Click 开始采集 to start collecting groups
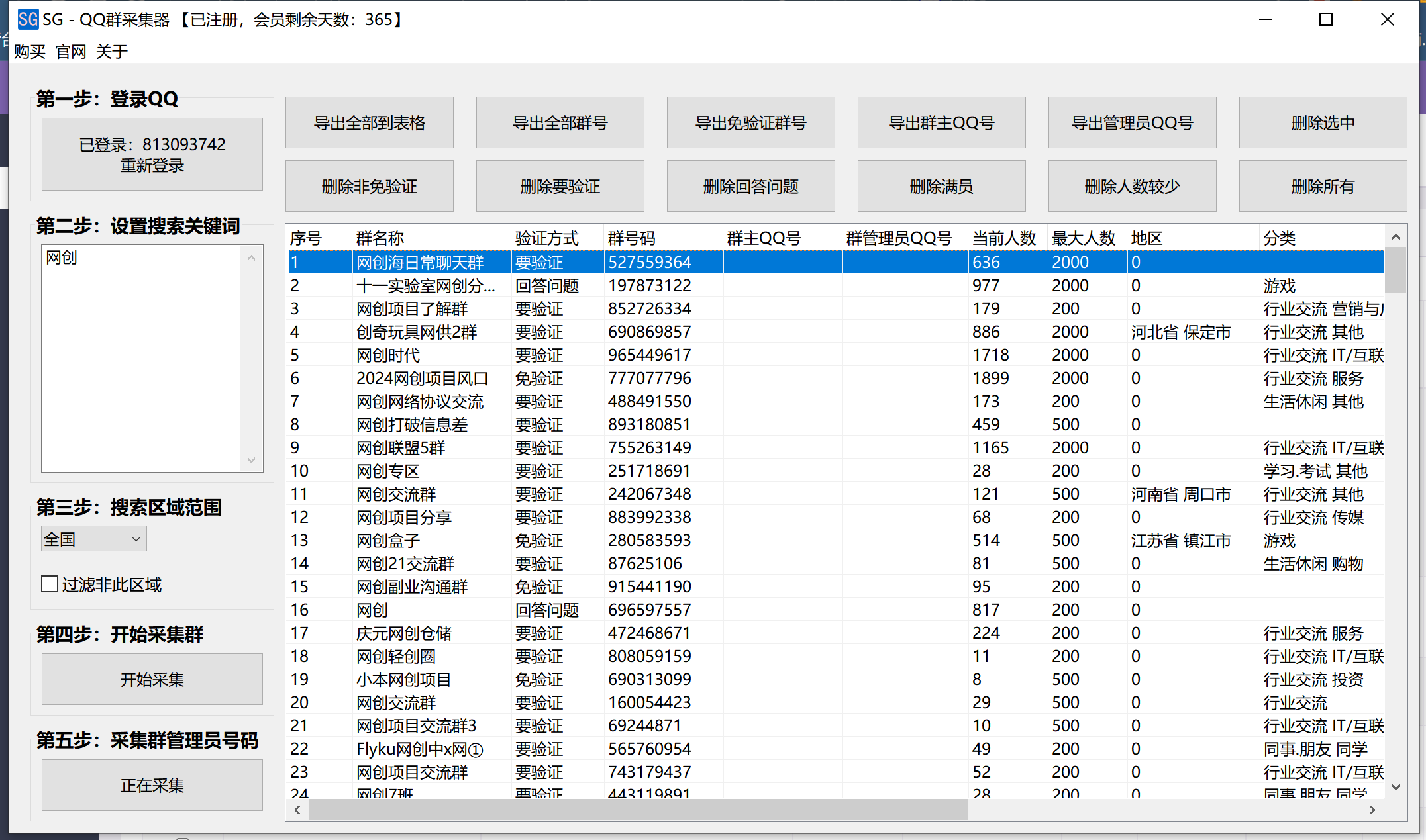 click(152, 679)
